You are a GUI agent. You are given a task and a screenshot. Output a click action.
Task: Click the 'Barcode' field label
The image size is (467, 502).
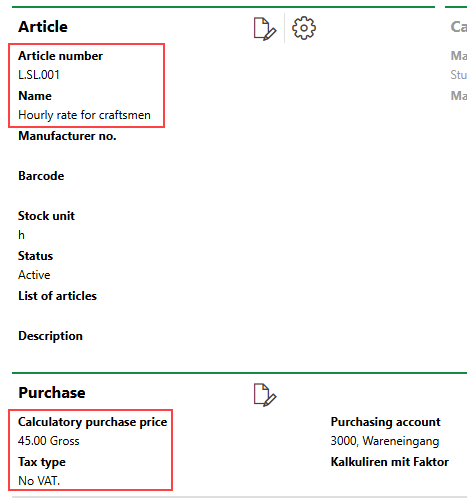(x=41, y=176)
